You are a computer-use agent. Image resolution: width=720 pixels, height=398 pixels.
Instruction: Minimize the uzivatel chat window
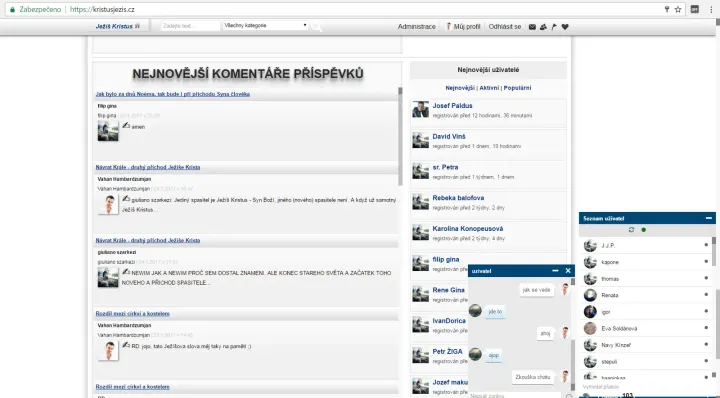[555, 271]
